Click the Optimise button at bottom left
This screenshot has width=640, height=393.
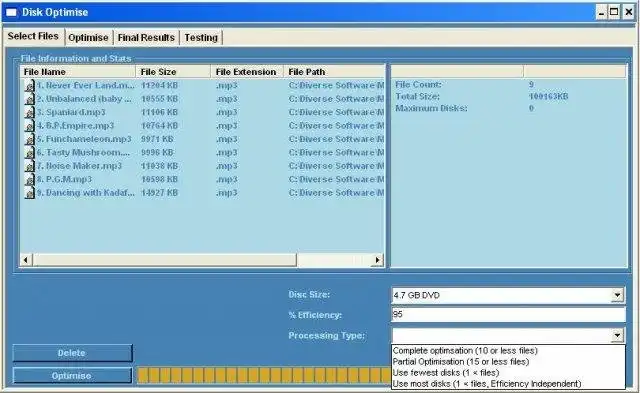click(x=72, y=375)
